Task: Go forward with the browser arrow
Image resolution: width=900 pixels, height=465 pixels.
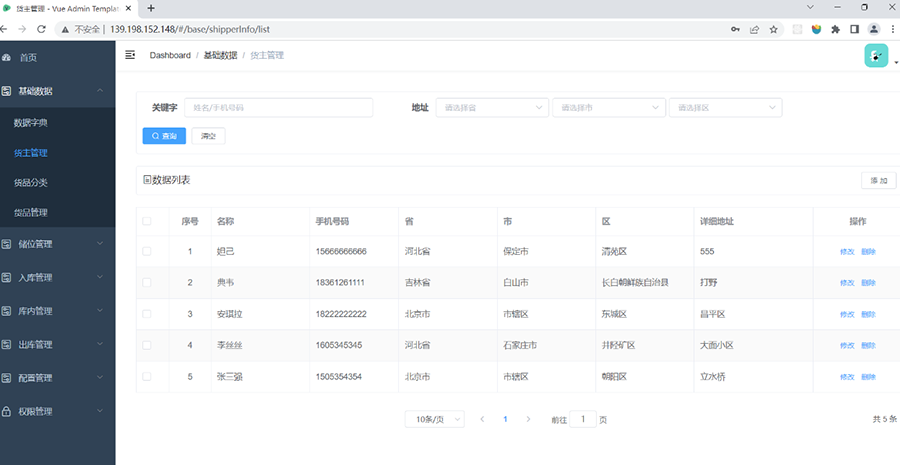Action: point(22,29)
